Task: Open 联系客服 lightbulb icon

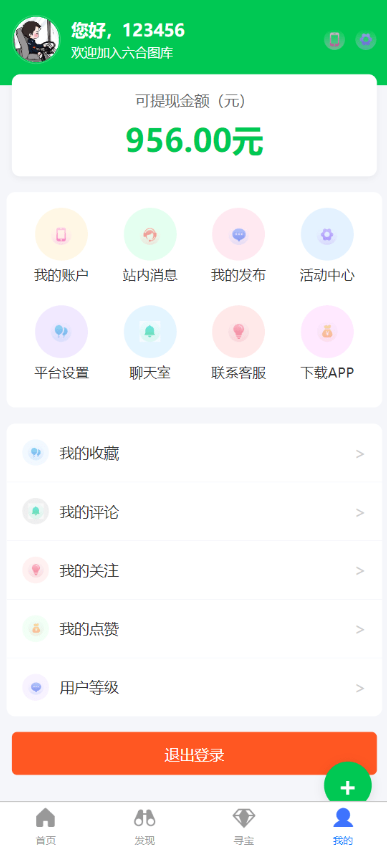Action: 238,332
